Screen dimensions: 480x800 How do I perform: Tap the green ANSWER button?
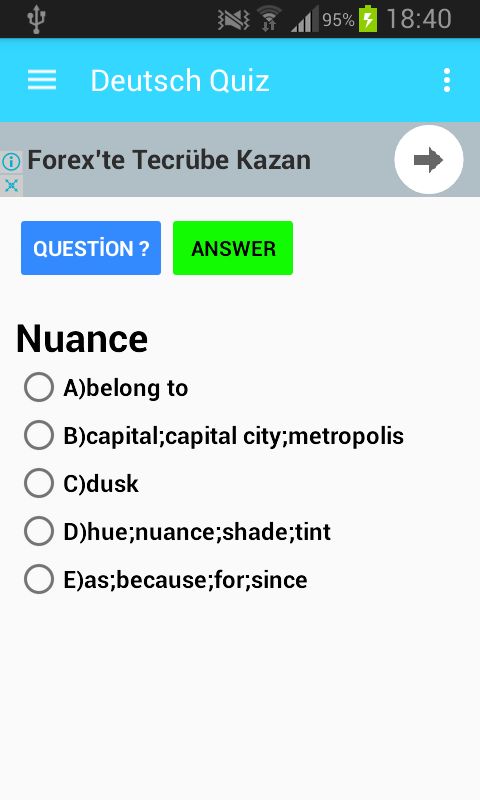(233, 248)
